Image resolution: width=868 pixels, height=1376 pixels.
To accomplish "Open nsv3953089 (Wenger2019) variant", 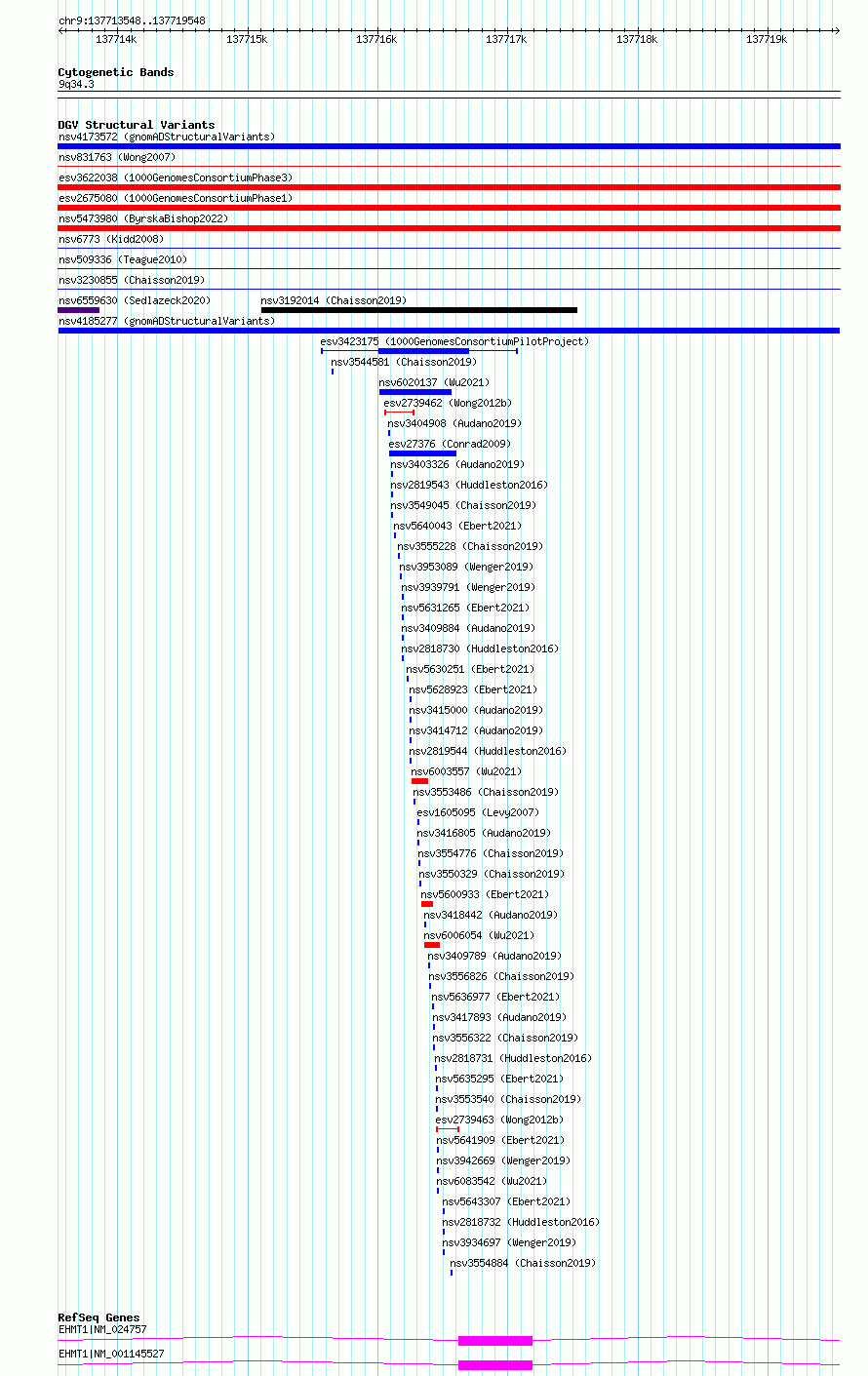I will point(466,567).
